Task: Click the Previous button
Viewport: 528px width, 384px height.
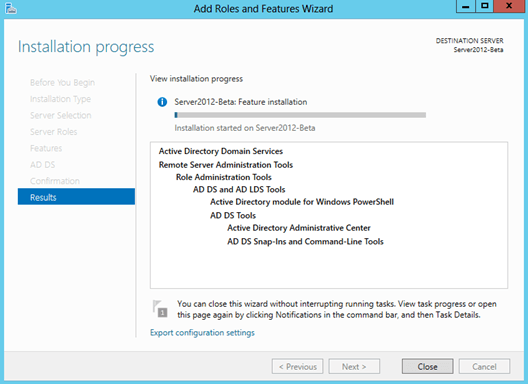Action: [x=298, y=366]
